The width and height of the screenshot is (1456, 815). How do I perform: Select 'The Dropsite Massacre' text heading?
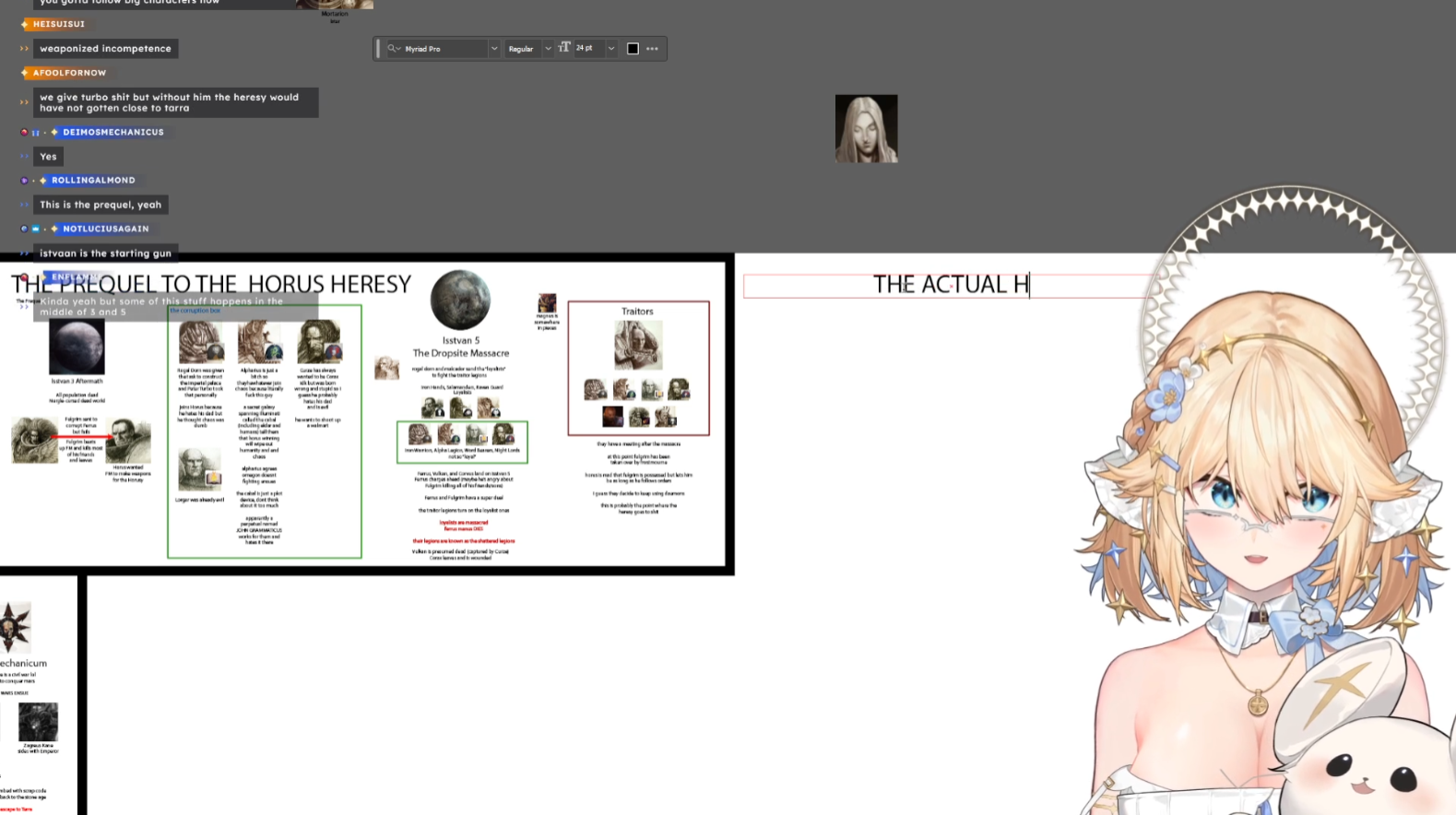(x=460, y=353)
